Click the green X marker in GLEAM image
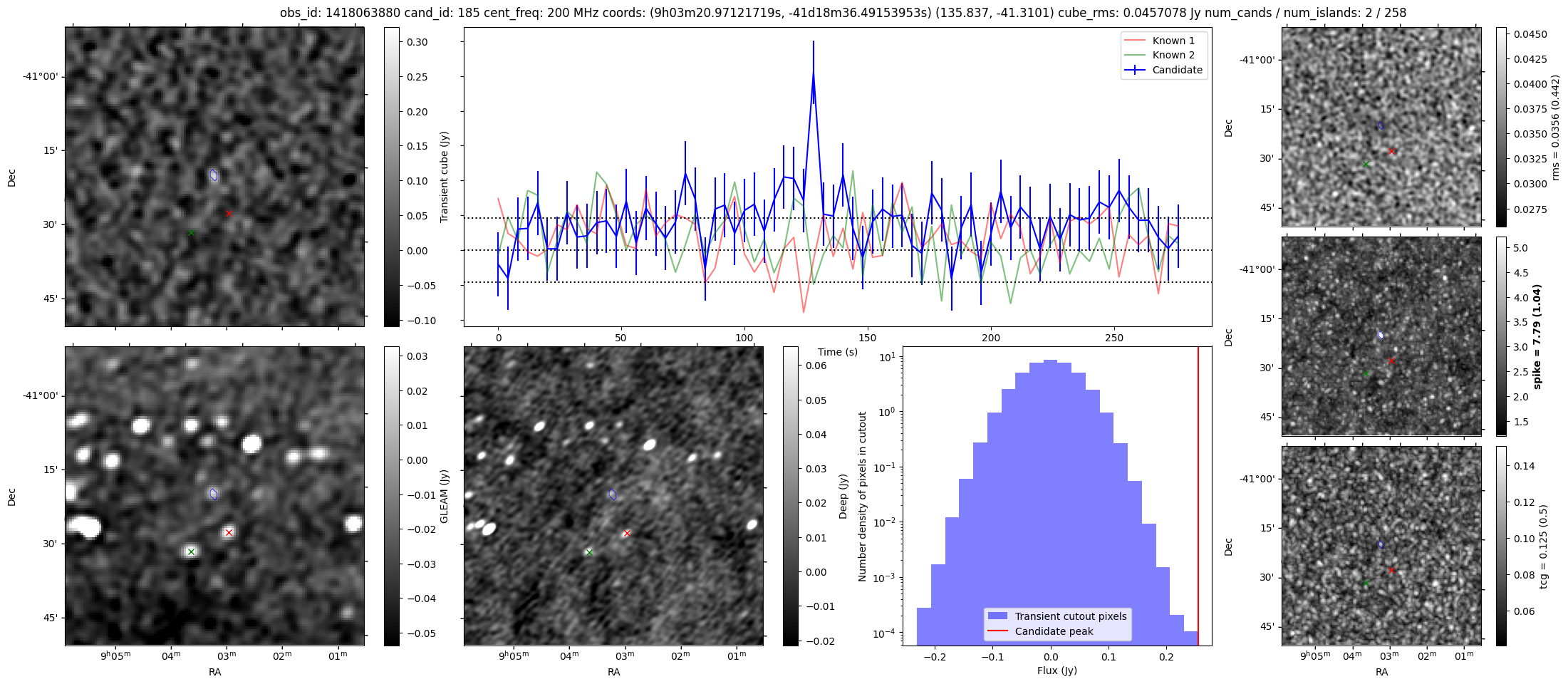 [x=191, y=551]
